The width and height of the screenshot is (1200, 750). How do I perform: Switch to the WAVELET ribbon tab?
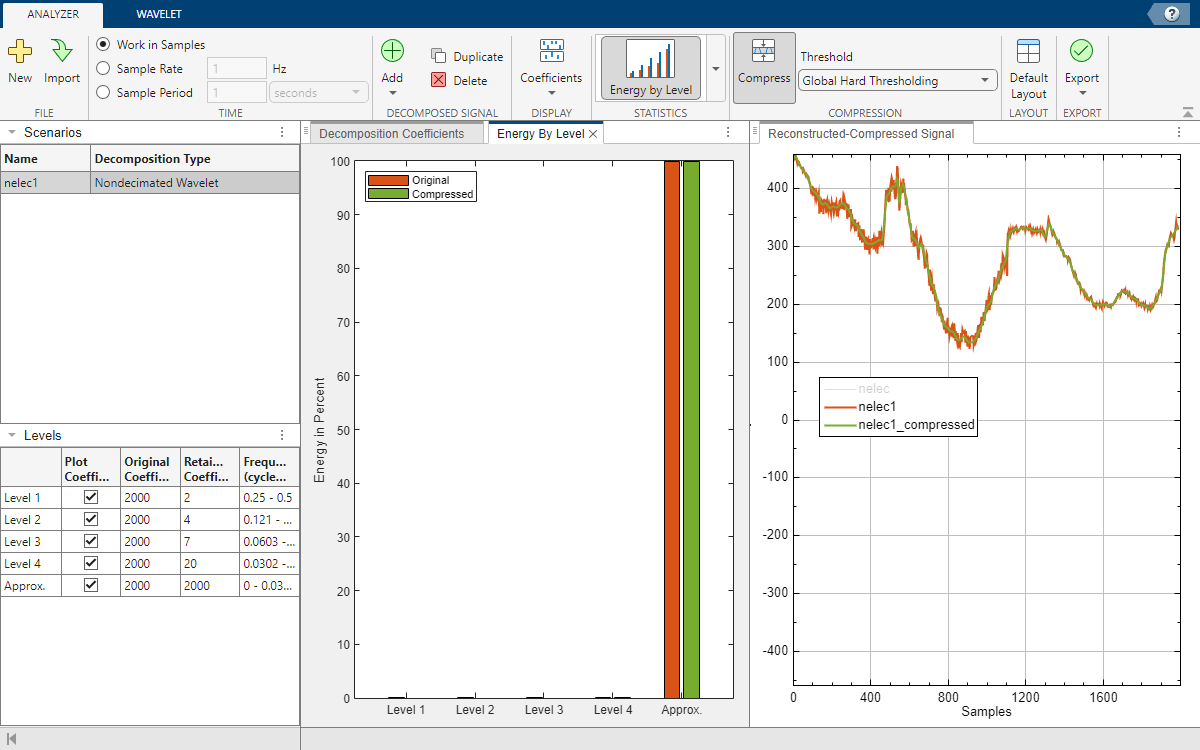click(x=159, y=14)
